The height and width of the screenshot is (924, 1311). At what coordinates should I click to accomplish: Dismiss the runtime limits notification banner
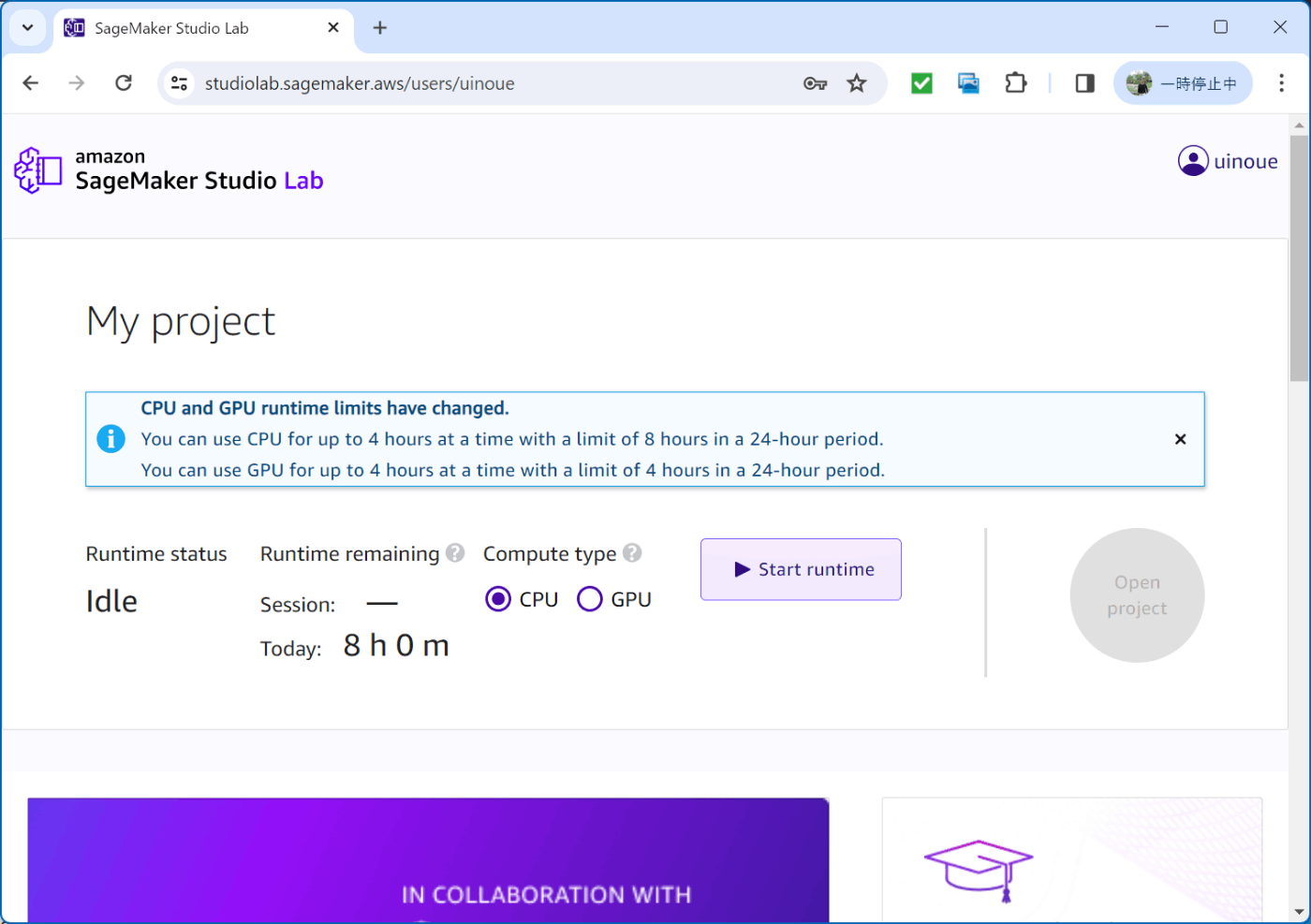pyautogui.click(x=1180, y=439)
